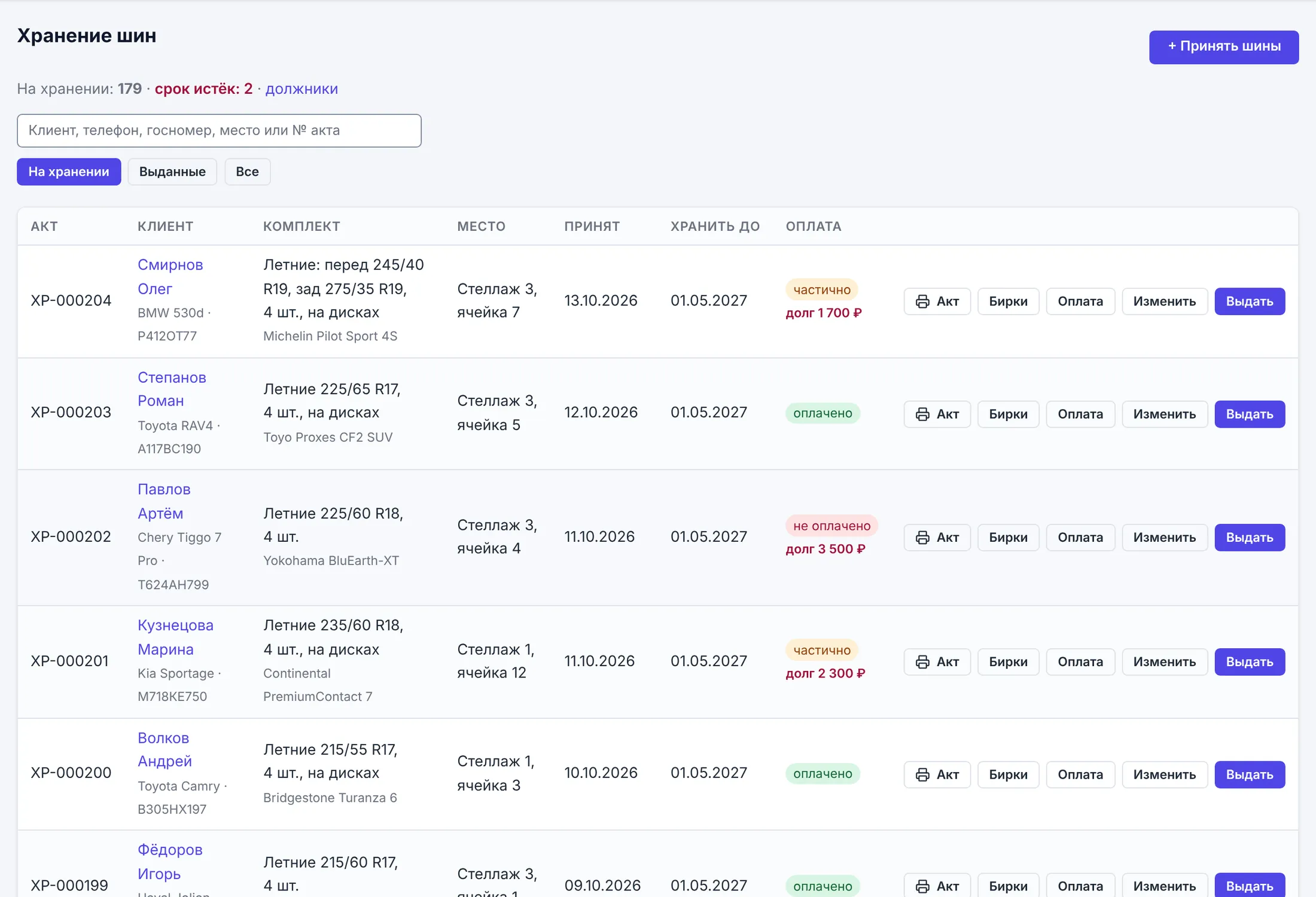Click printer icon Акт for XP-000203
Screen dimensions: 1316x897
point(937,414)
